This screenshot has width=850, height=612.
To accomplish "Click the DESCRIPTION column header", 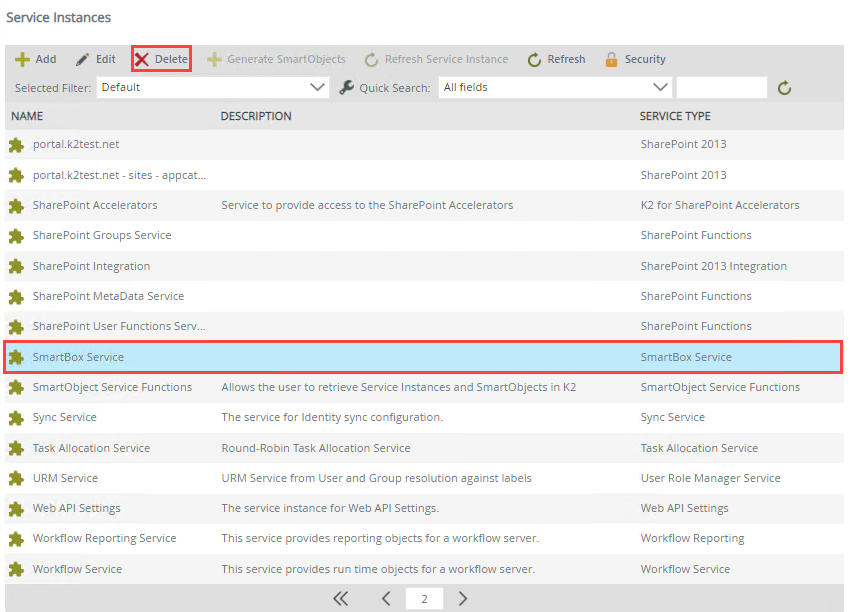I will (256, 116).
